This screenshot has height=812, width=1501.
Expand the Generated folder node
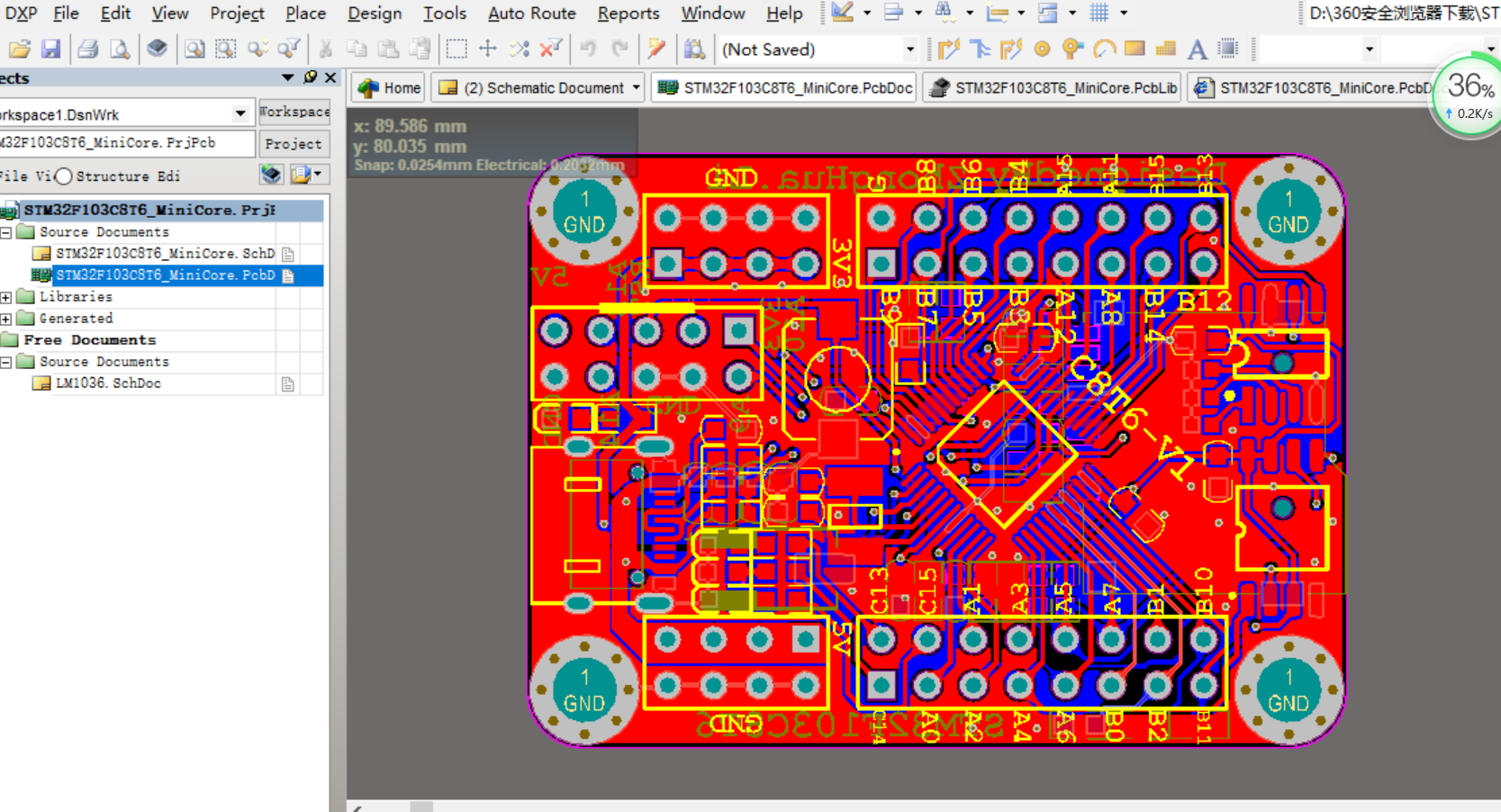coord(6,319)
